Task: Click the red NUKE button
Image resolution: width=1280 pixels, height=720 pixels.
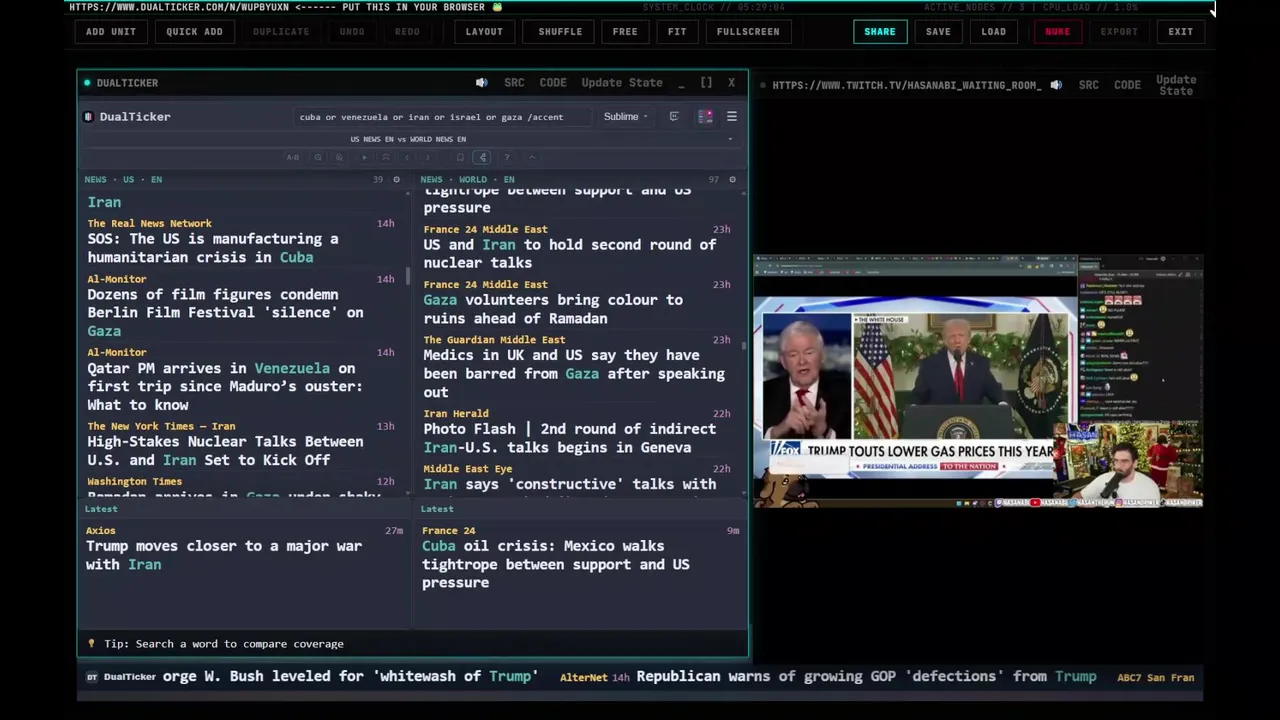Action: click(x=1057, y=31)
